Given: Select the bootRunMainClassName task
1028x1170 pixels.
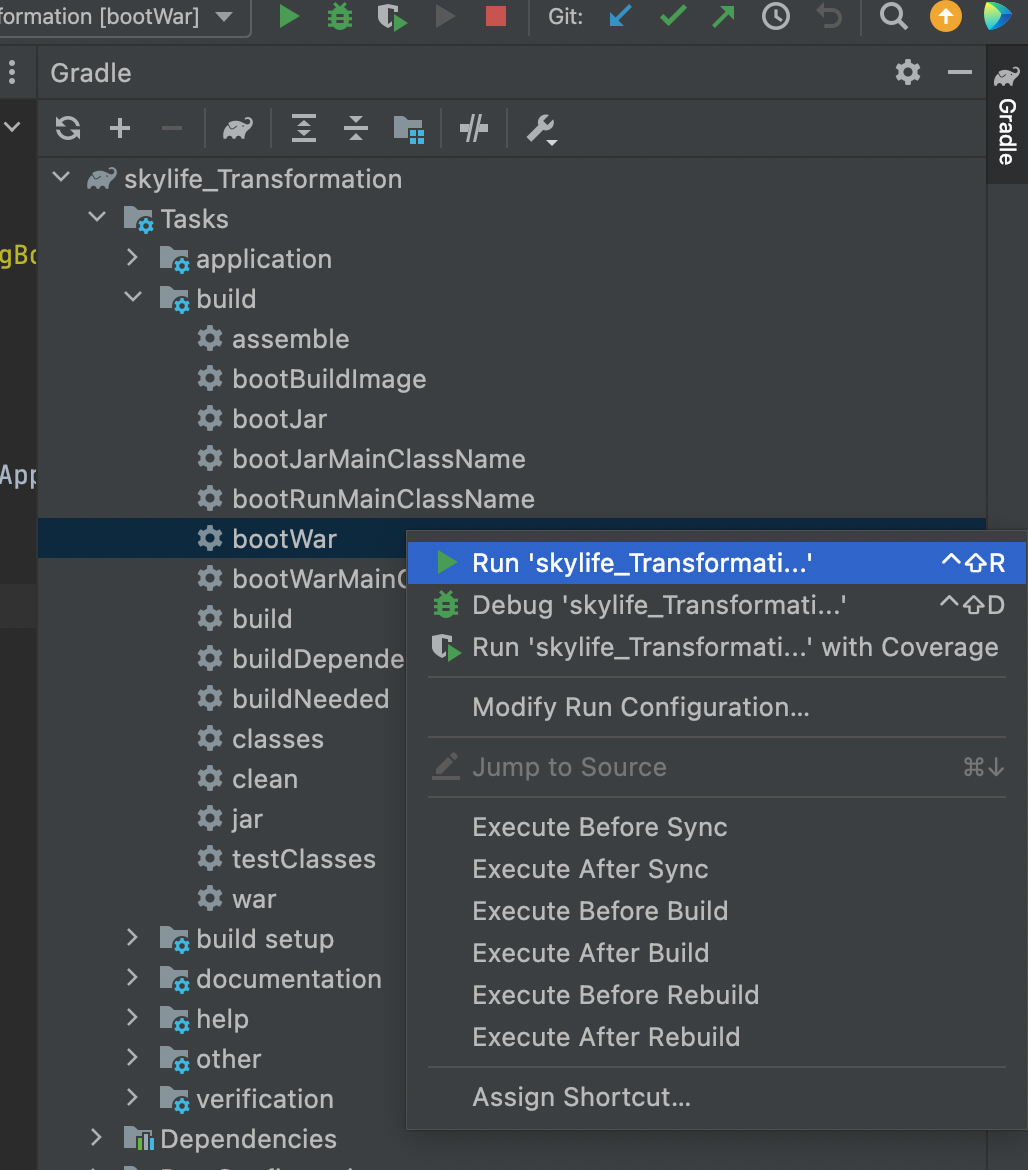Looking at the screenshot, I should pyautogui.click(x=383, y=499).
